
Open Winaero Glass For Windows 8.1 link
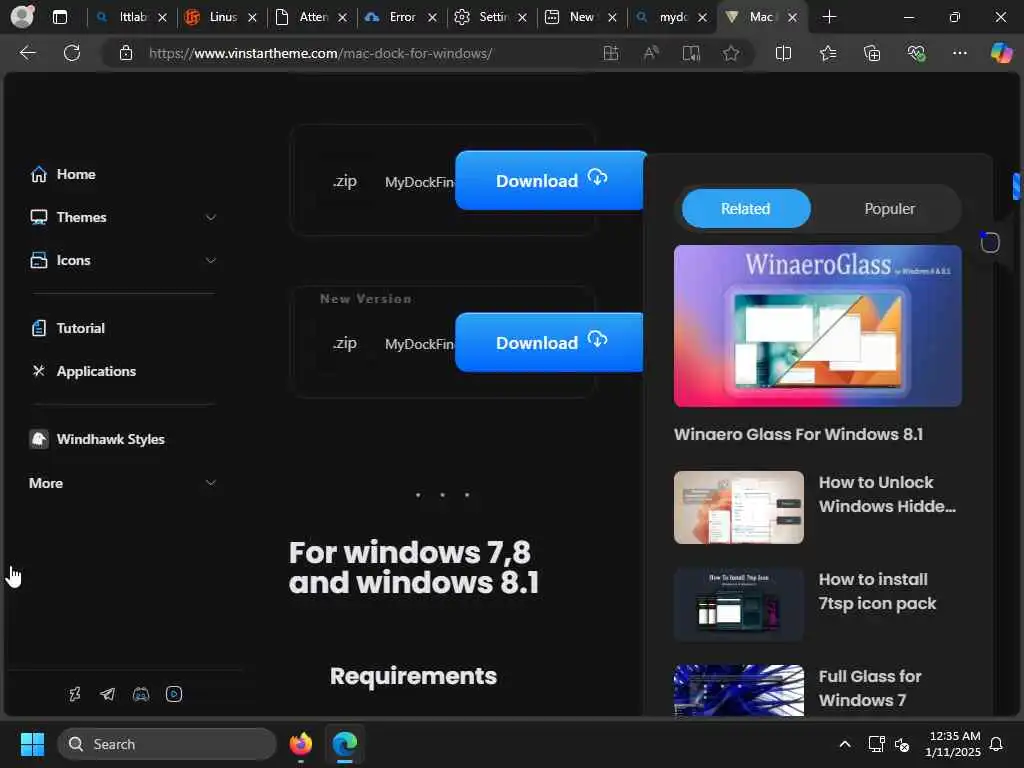[x=798, y=434]
